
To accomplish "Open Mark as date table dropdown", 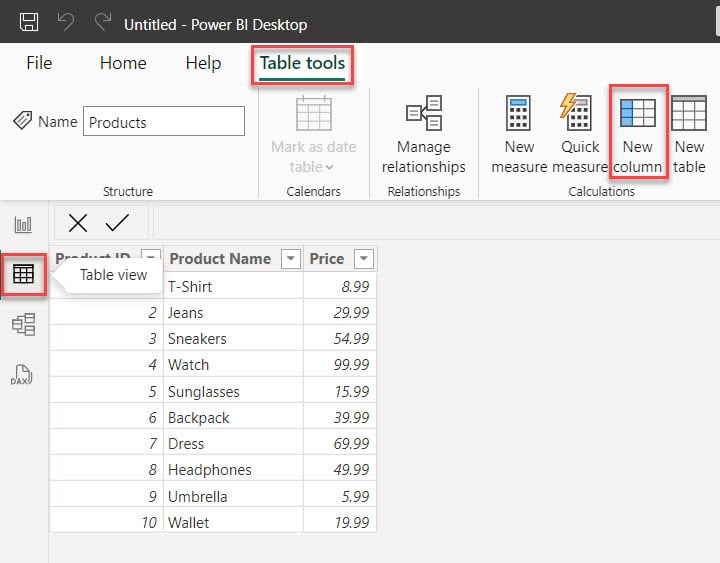I will coord(314,135).
